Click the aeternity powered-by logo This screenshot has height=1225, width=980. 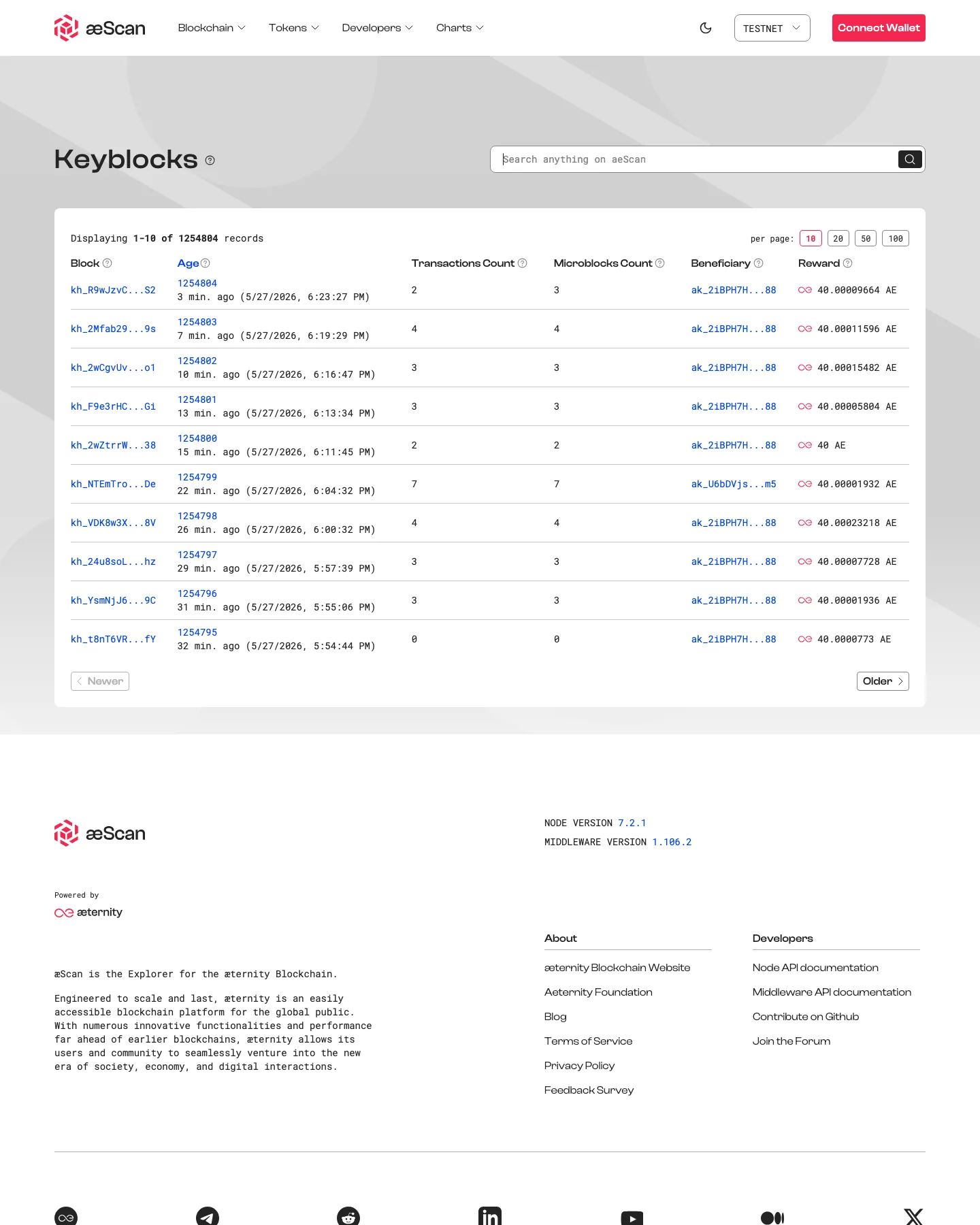(x=88, y=912)
